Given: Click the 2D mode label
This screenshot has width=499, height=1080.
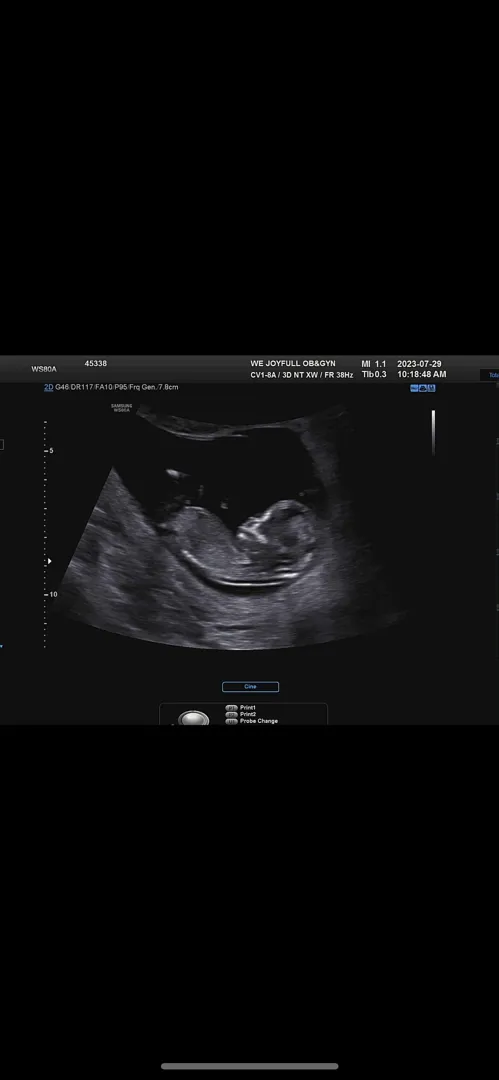Looking at the screenshot, I should pyautogui.click(x=48, y=388).
